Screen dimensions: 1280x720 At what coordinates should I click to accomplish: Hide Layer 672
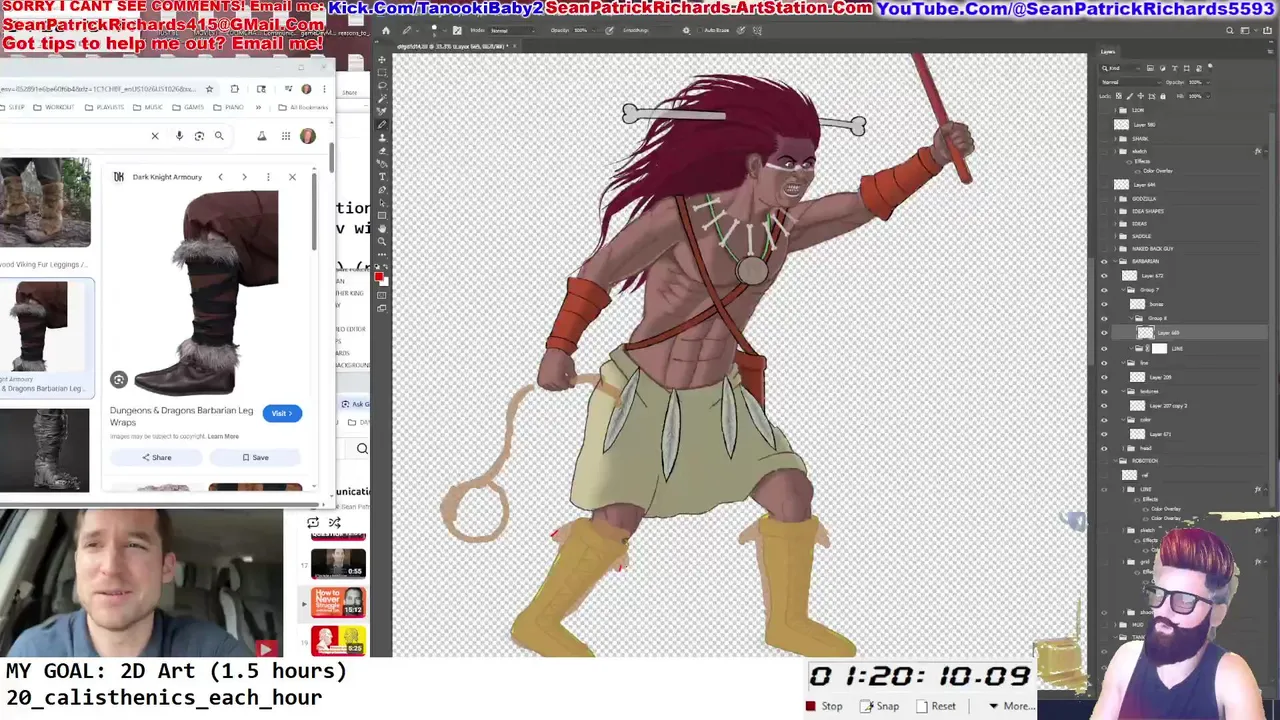1104,276
